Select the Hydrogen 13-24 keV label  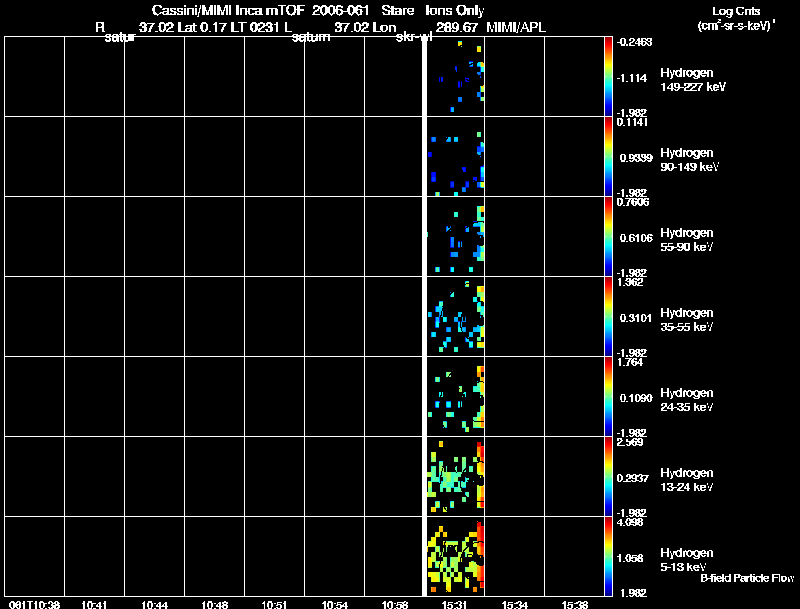point(687,480)
